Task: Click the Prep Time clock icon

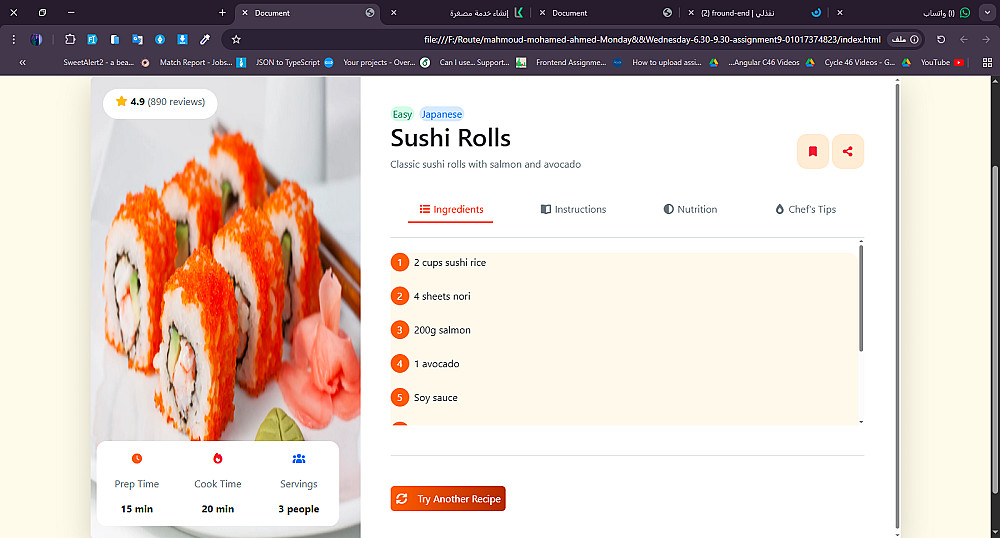Action: [136, 458]
